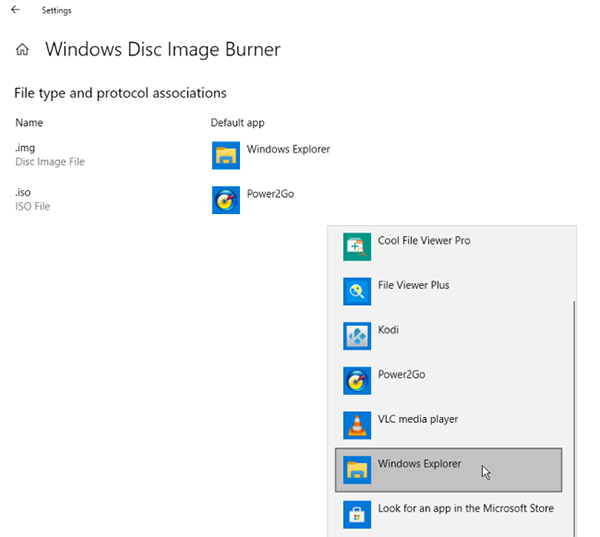600x537 pixels.
Task: Click the app list vertical scrollbar
Action: (574, 419)
